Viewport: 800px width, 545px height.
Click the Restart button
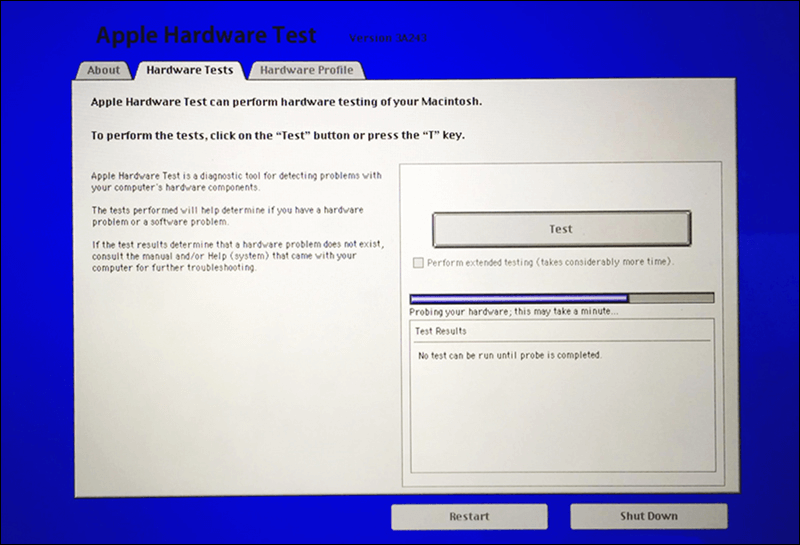[469, 516]
